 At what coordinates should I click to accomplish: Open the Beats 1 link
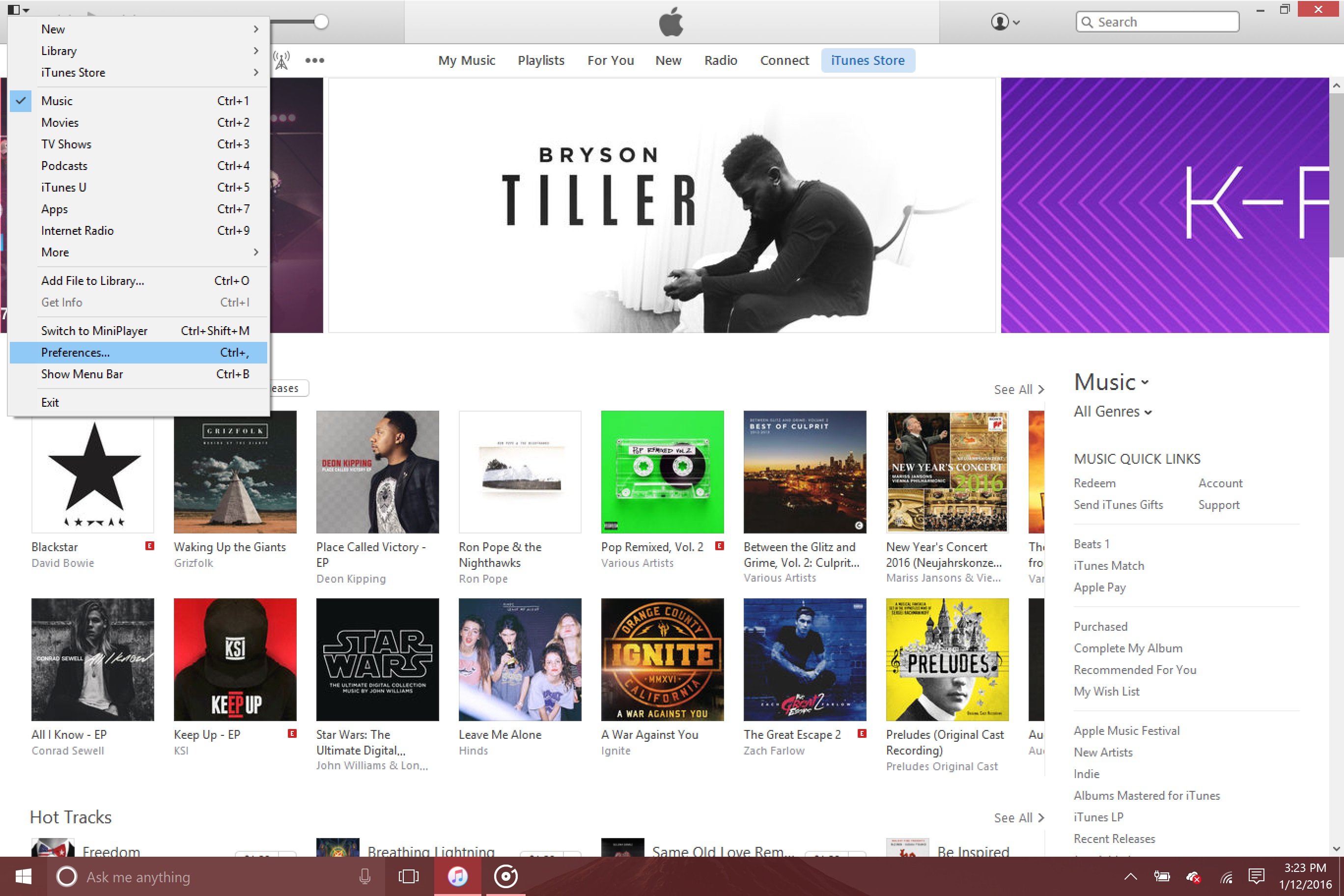coord(1091,545)
